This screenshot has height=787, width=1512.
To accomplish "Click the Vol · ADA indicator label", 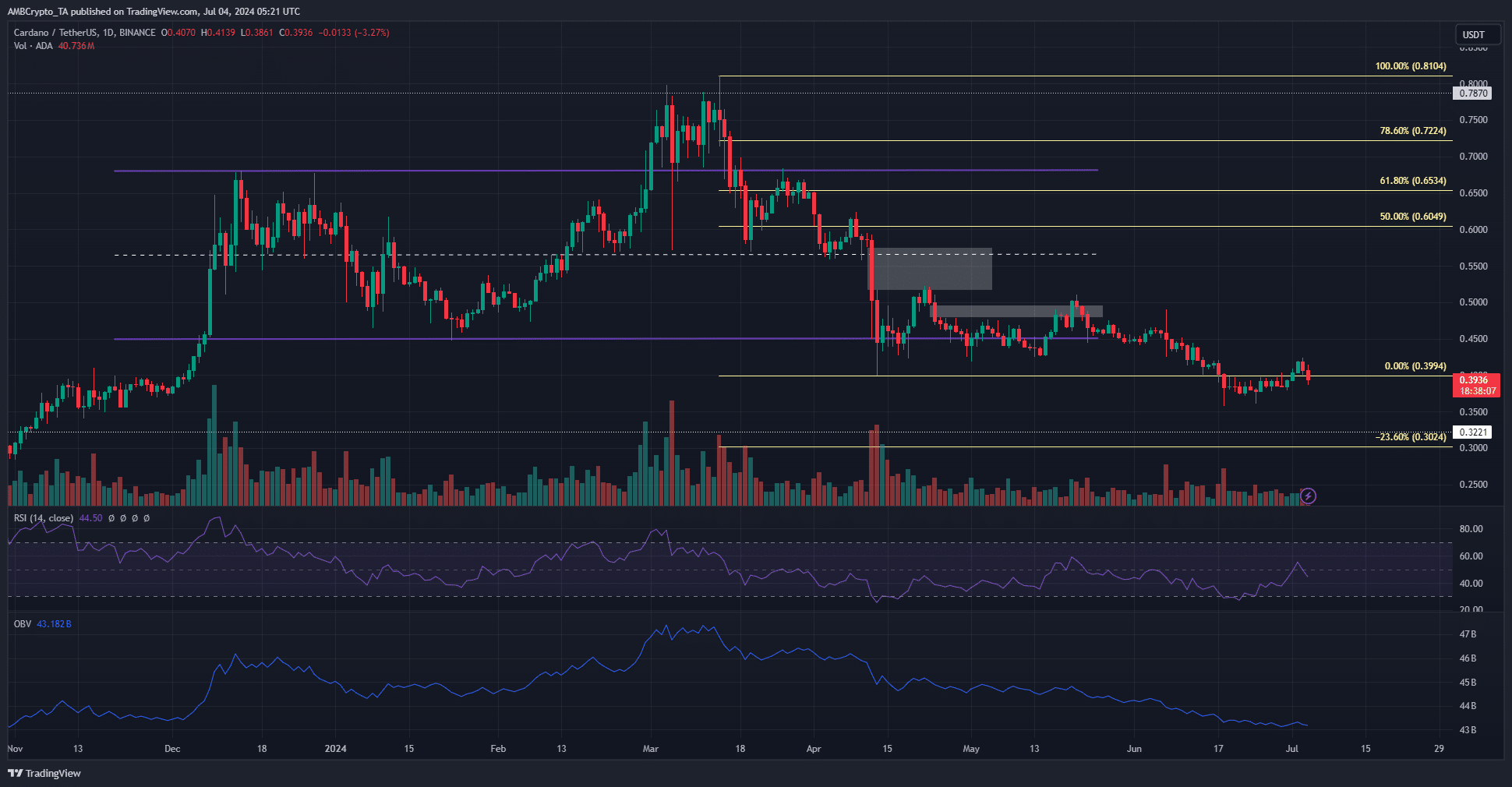I will pos(34,46).
